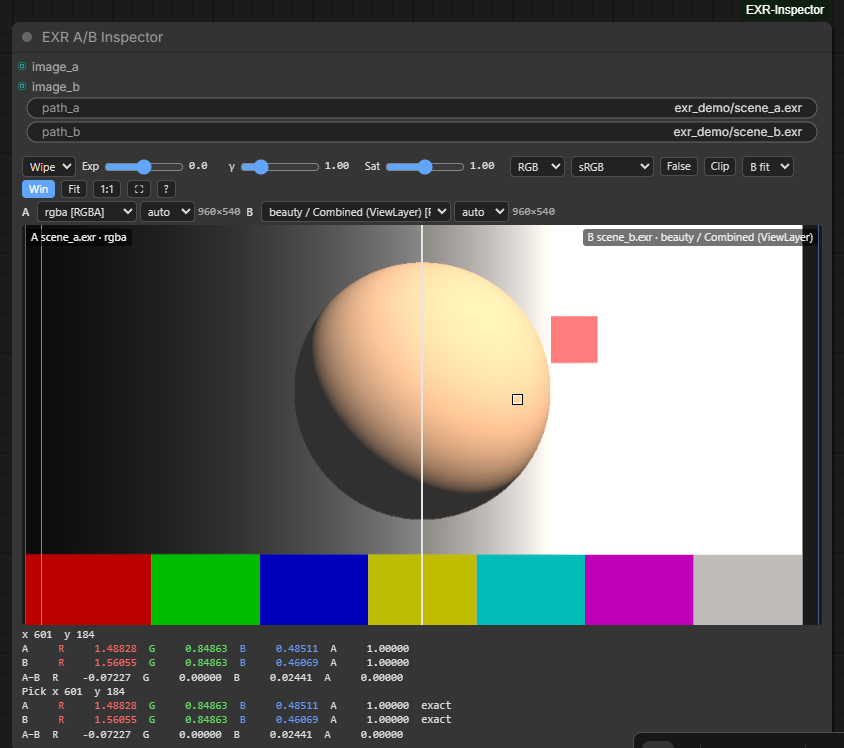Open the B fit dropdown

click(768, 167)
